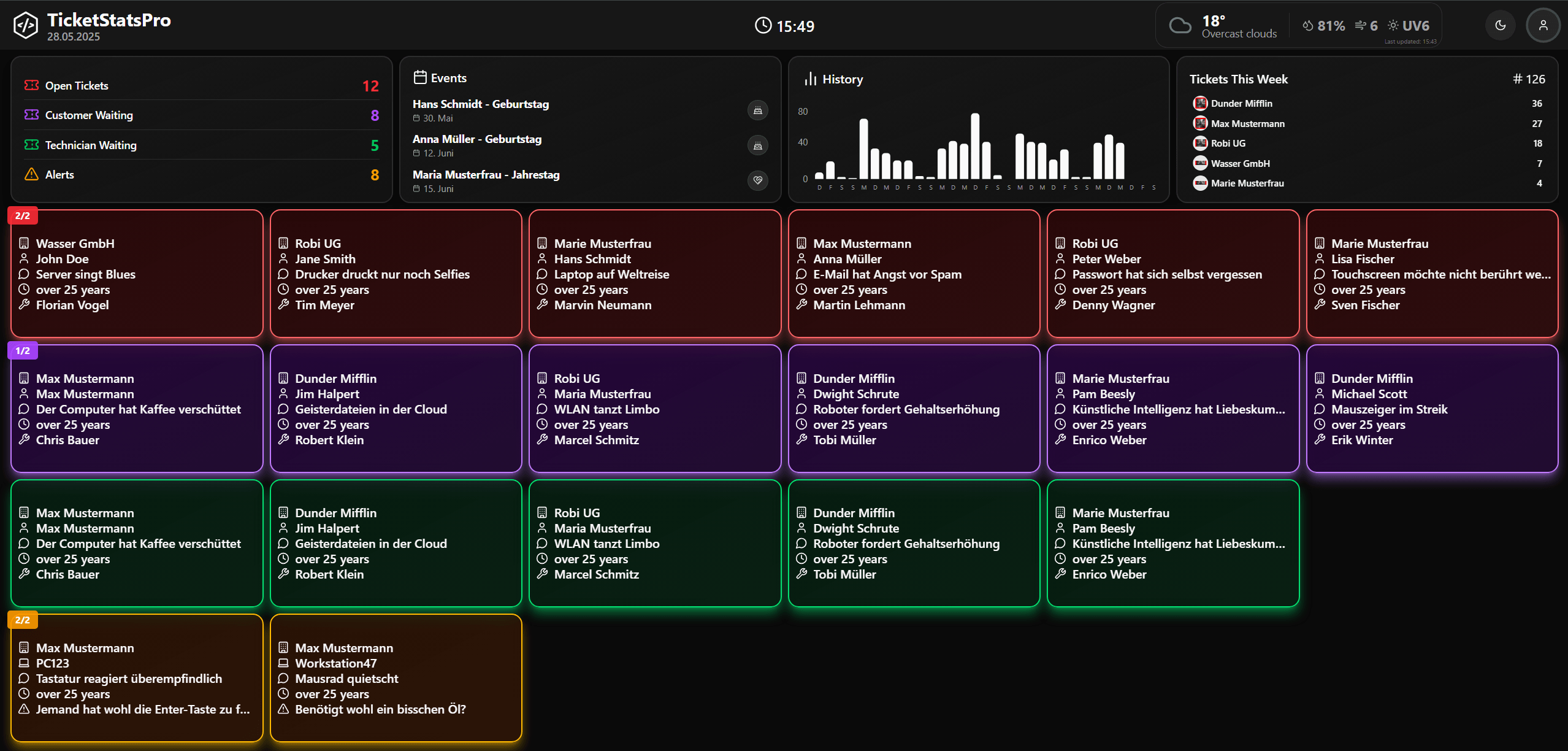
Task: Click the building icon next to Wasser GmbH
Action: [24, 243]
